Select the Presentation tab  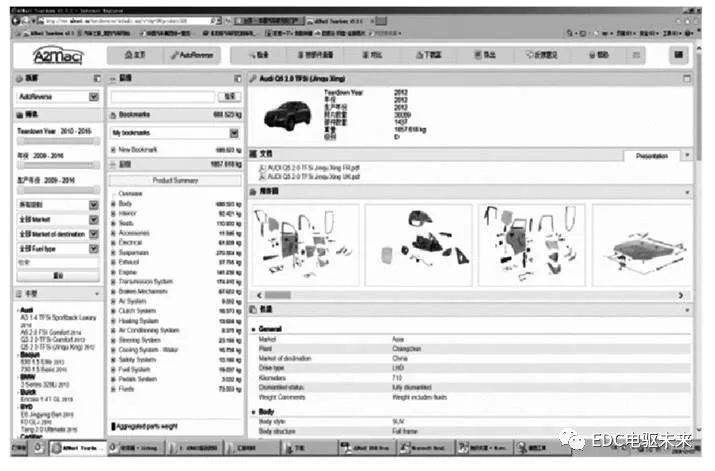651,155
